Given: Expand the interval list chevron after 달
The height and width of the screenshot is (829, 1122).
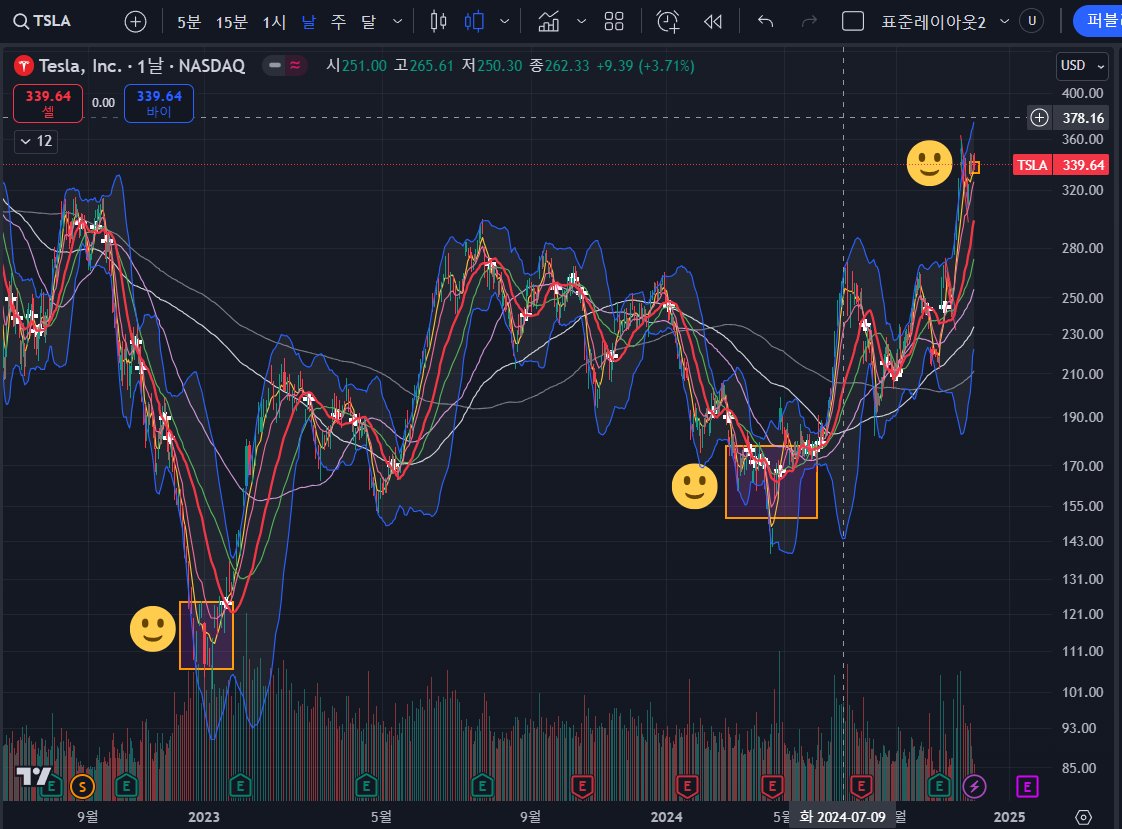Looking at the screenshot, I should point(398,22).
